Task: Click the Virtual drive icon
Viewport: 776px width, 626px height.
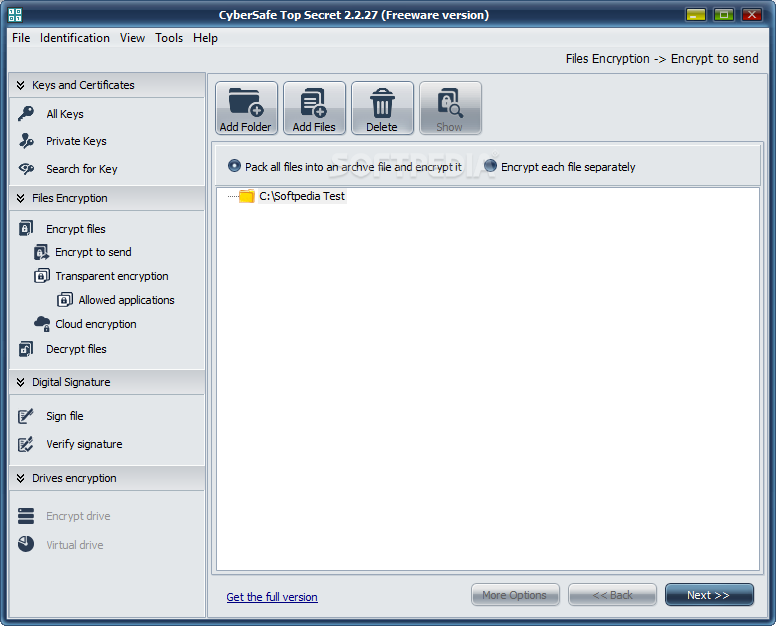Action: click(26, 544)
